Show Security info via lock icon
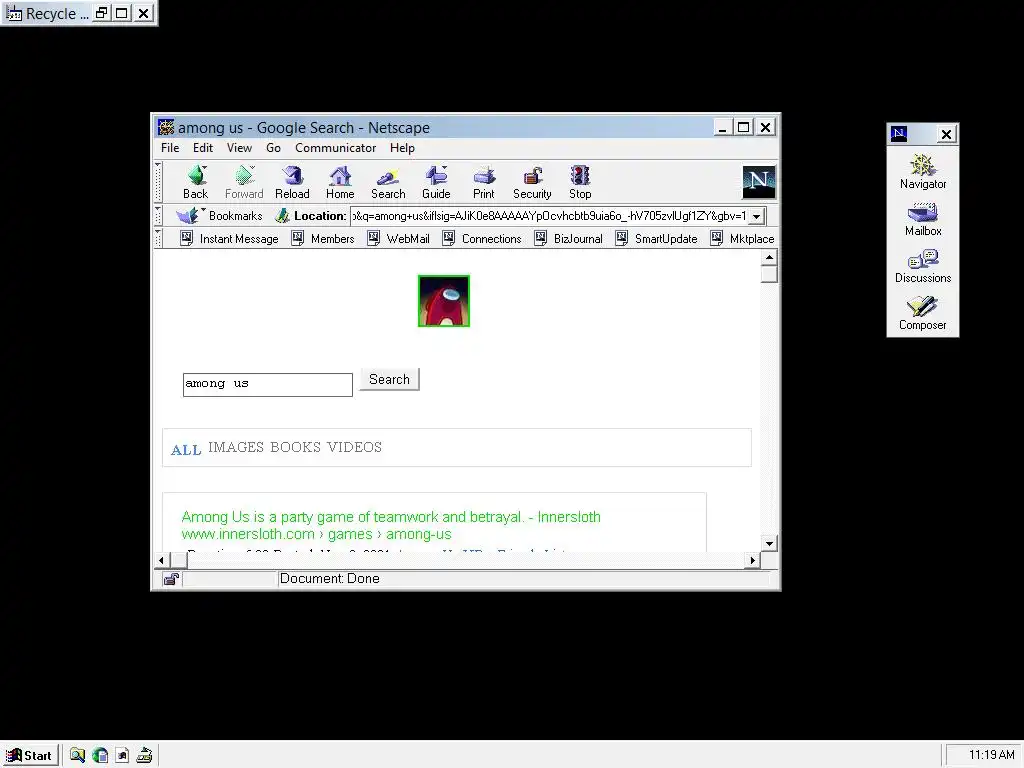The width and height of the screenshot is (1024, 768). [x=532, y=182]
